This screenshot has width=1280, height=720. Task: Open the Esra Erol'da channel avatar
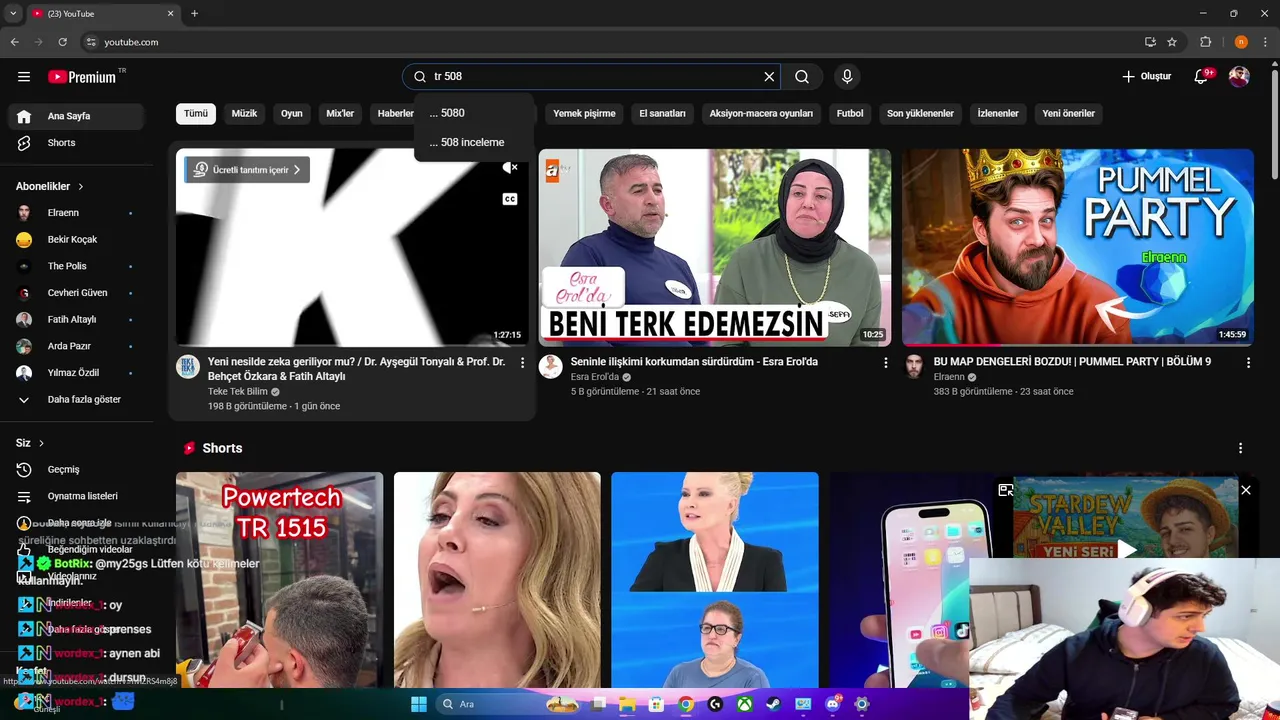(550, 367)
